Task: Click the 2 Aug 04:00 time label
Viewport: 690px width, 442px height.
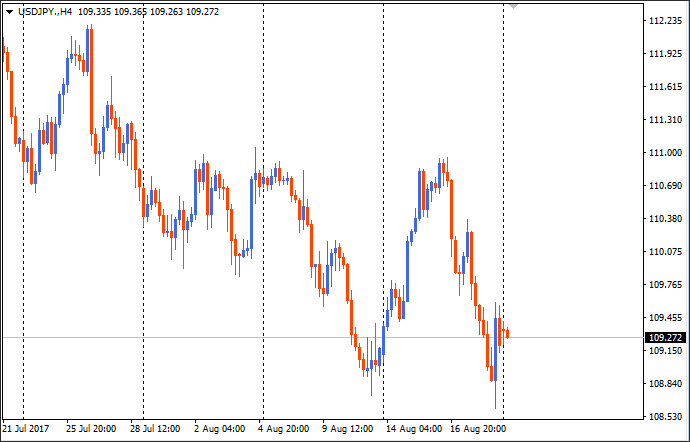Action: 220,429
